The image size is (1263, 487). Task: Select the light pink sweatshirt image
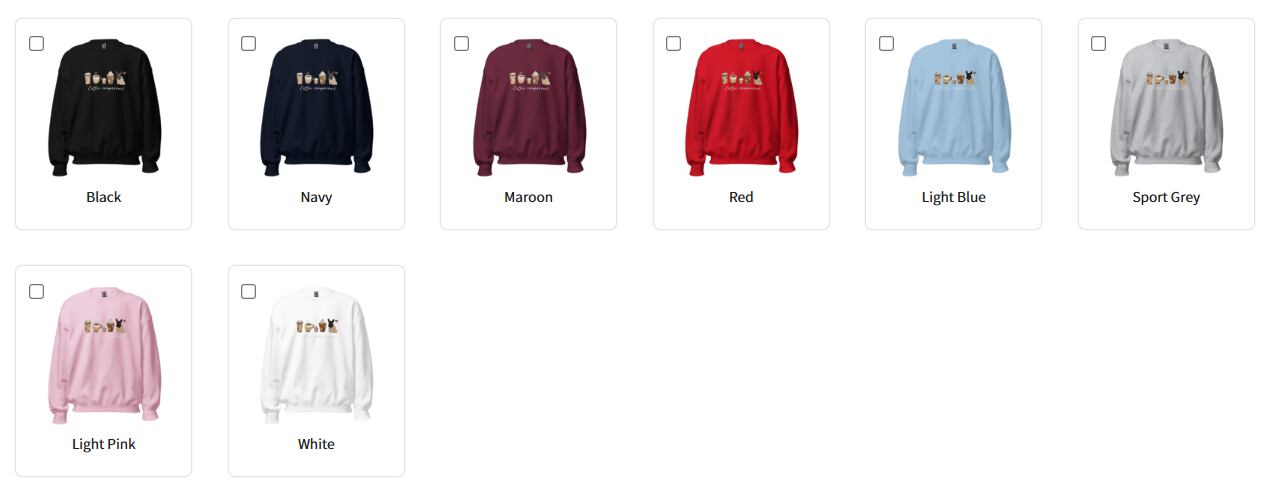tap(104, 355)
